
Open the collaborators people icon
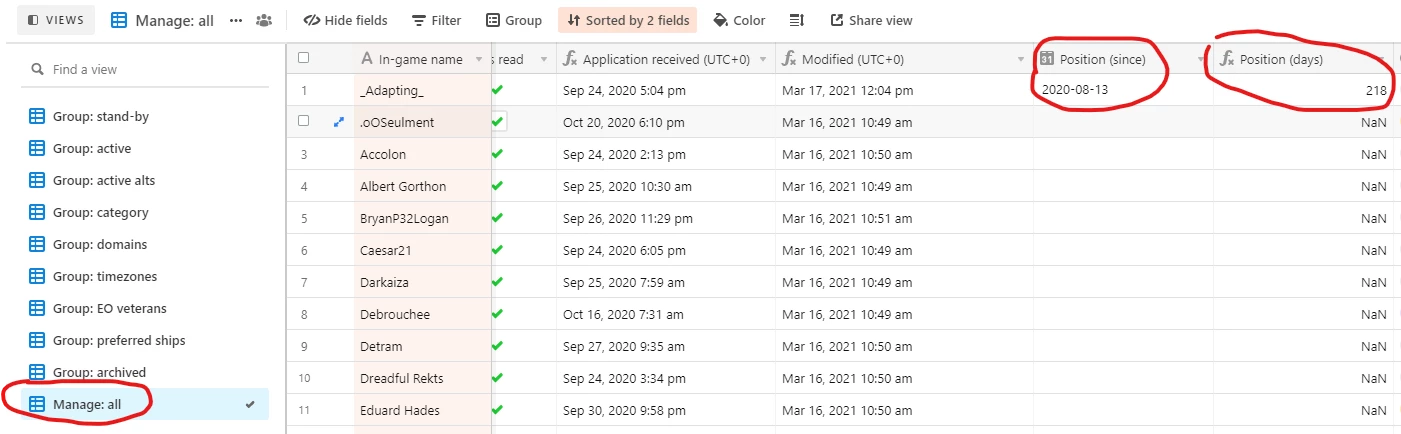264,20
